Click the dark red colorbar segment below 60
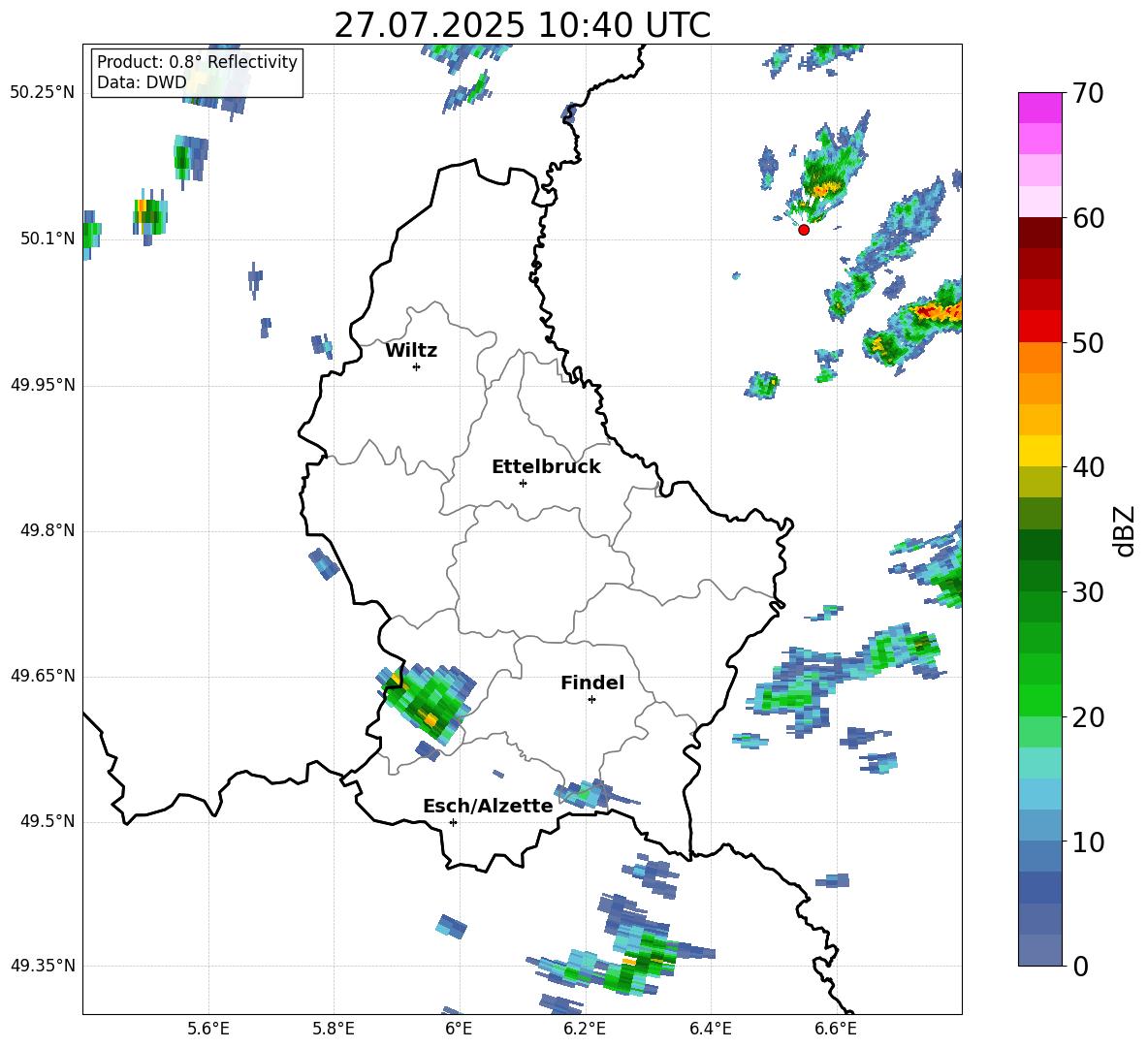The height and width of the screenshot is (1048, 1148). (1039, 233)
